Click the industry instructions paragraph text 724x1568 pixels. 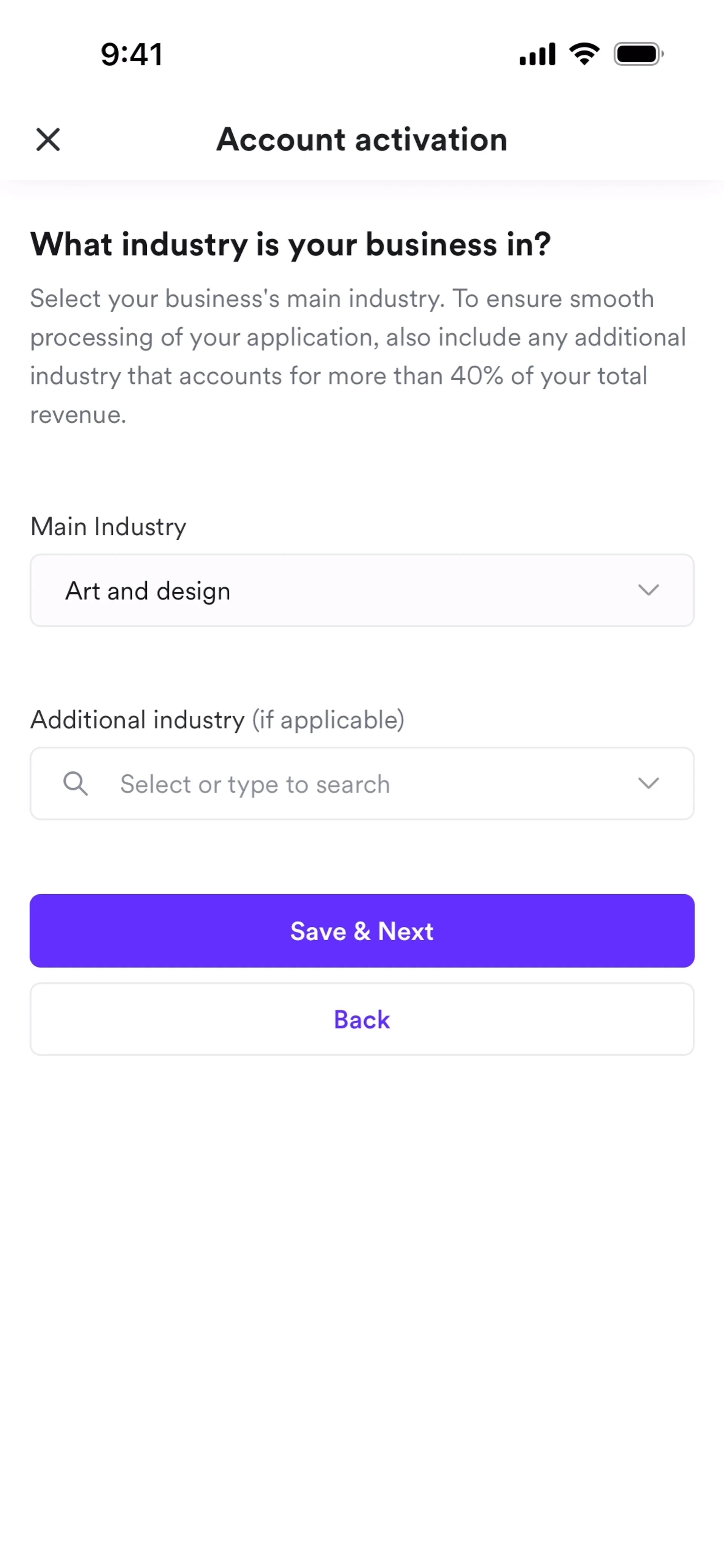(x=358, y=337)
